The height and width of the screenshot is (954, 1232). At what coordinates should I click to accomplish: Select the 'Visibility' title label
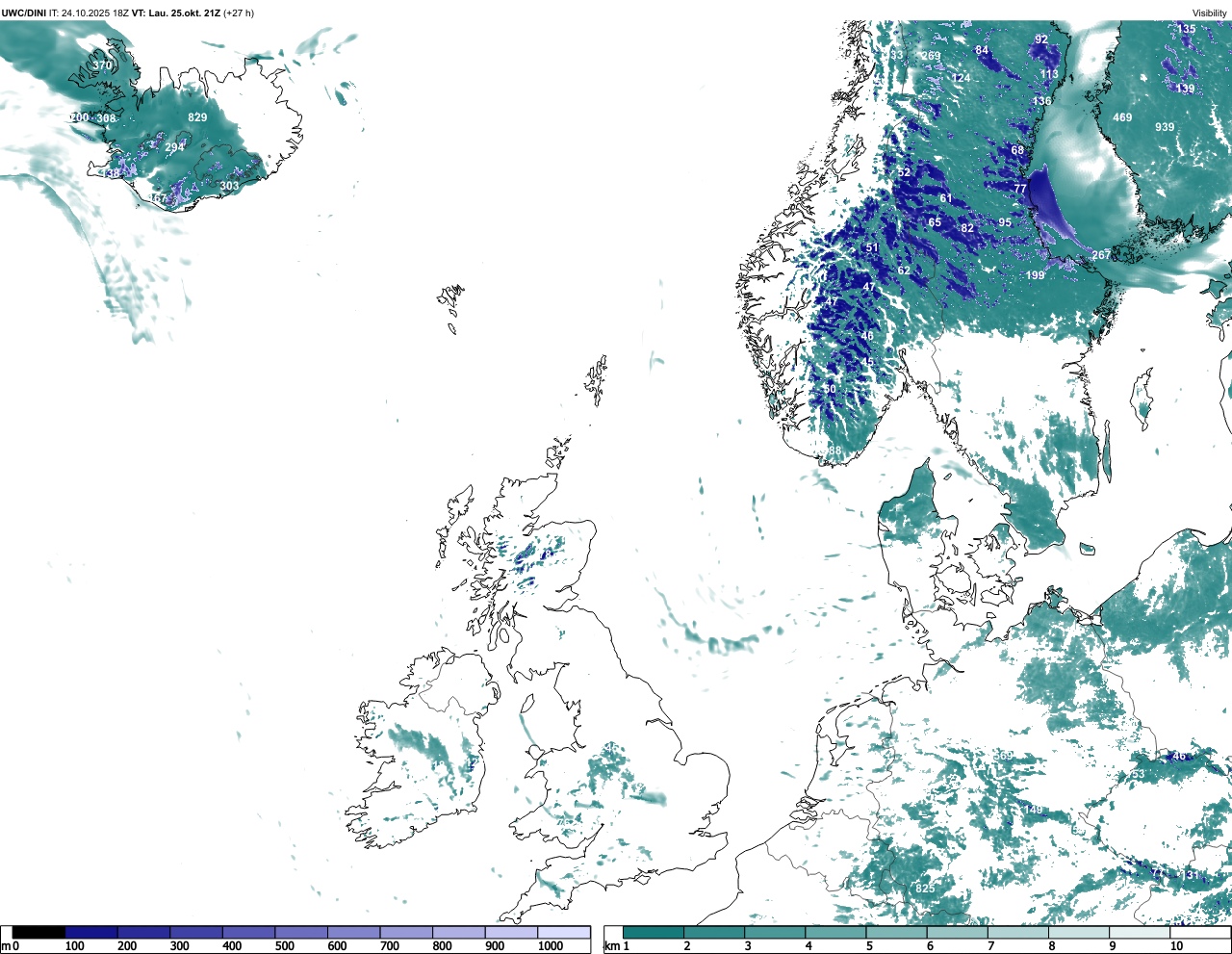pos(1210,13)
